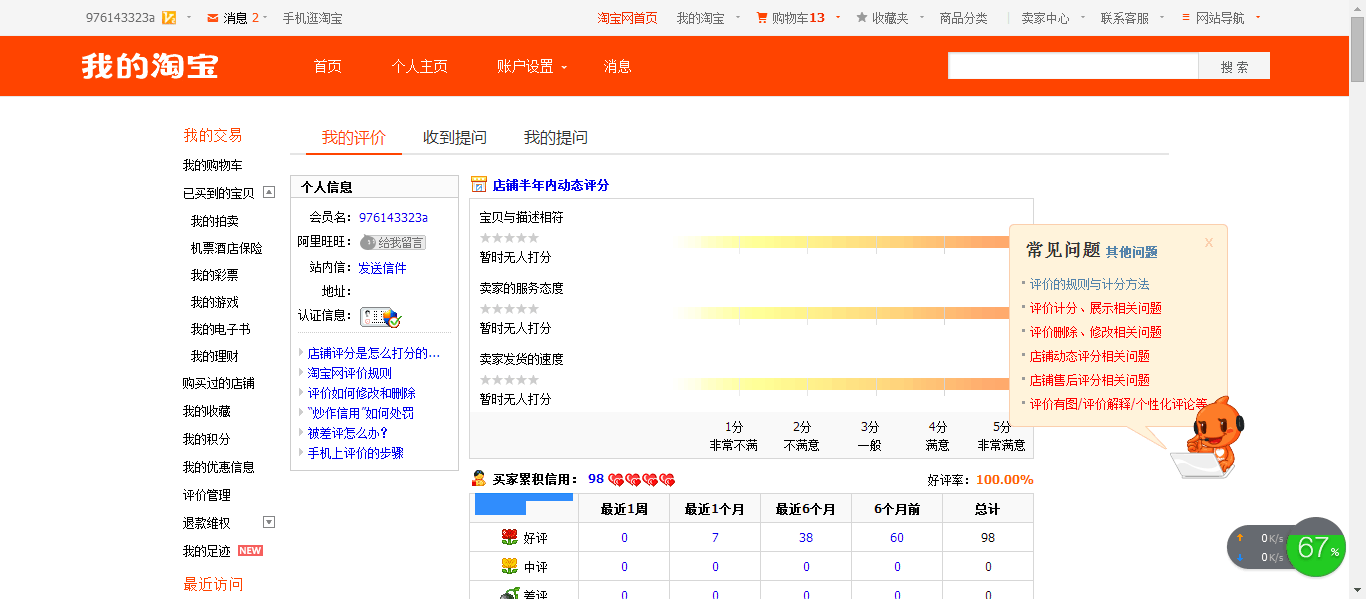Screen dimensions: 1366x599
Task: Click the store dynamic rating calendar icon
Action: pyautogui.click(x=479, y=185)
